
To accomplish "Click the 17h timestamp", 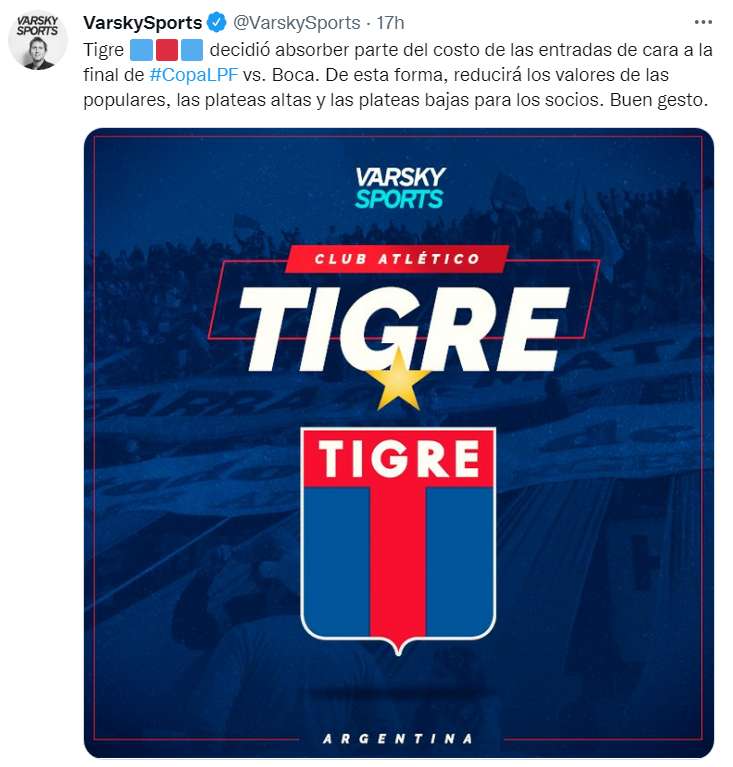I will [x=390, y=23].
